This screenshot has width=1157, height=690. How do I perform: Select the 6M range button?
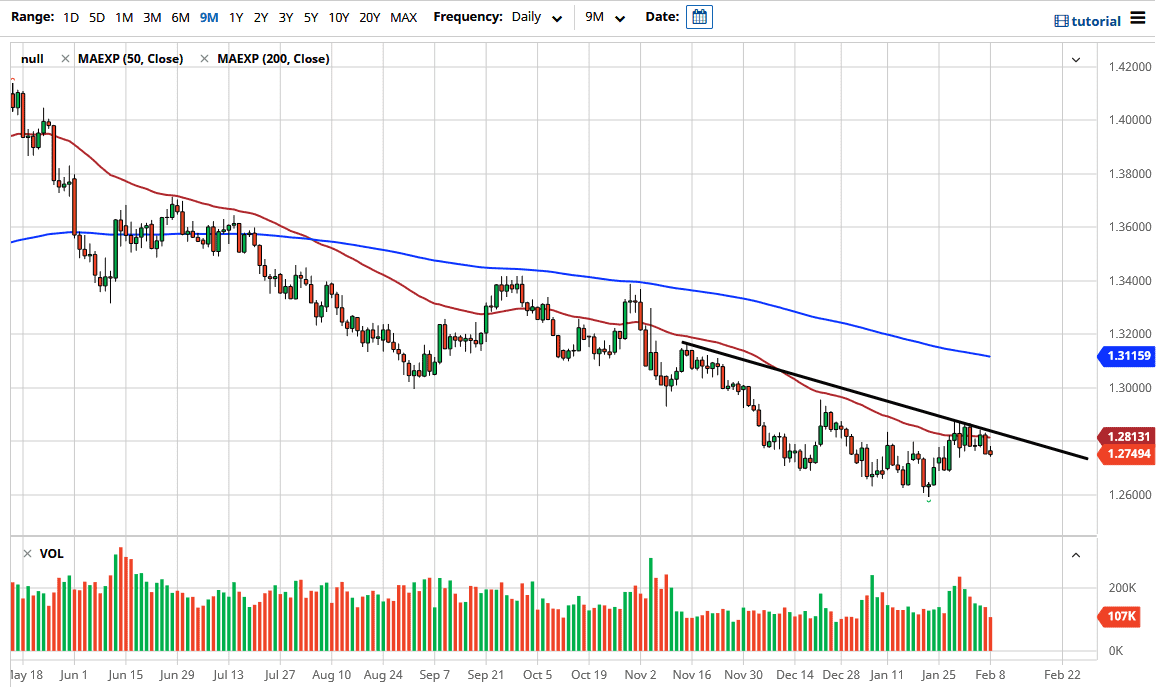pyautogui.click(x=180, y=16)
